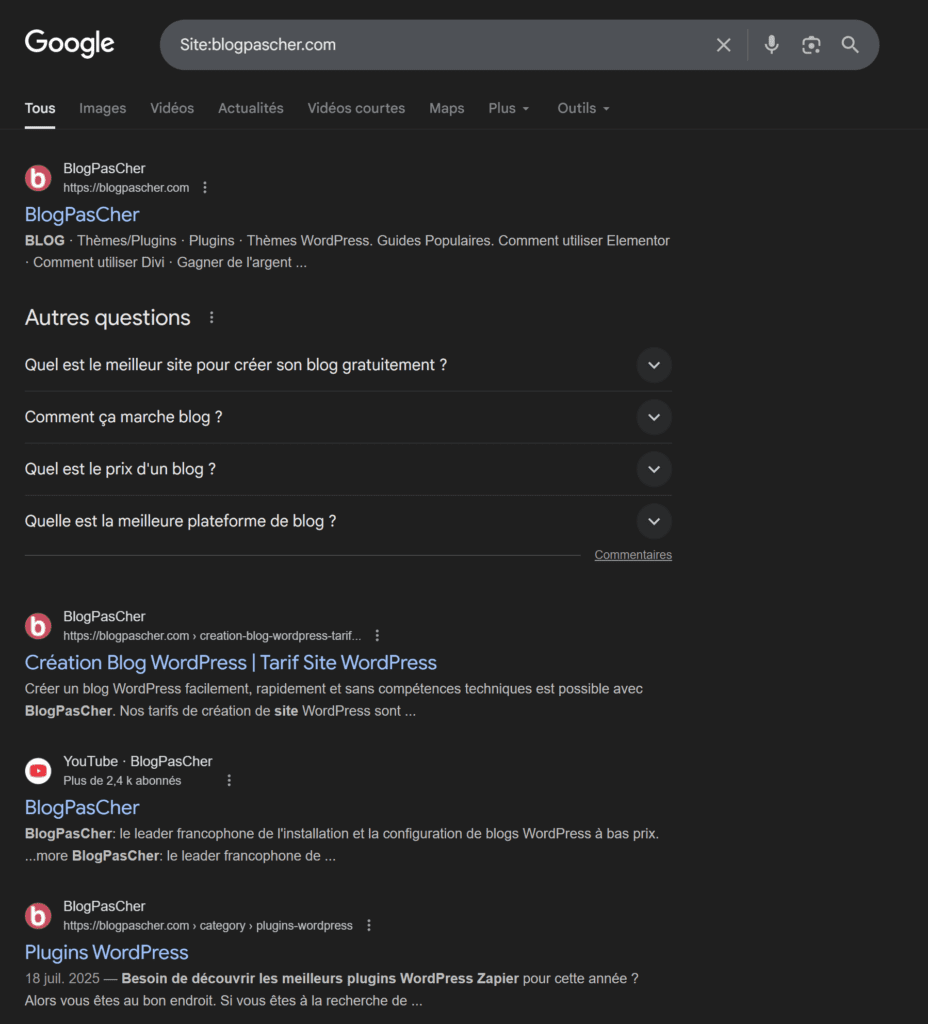Expand "Quel est le prix d'un blog ?"
Screen dimensions: 928x1024
654,469
